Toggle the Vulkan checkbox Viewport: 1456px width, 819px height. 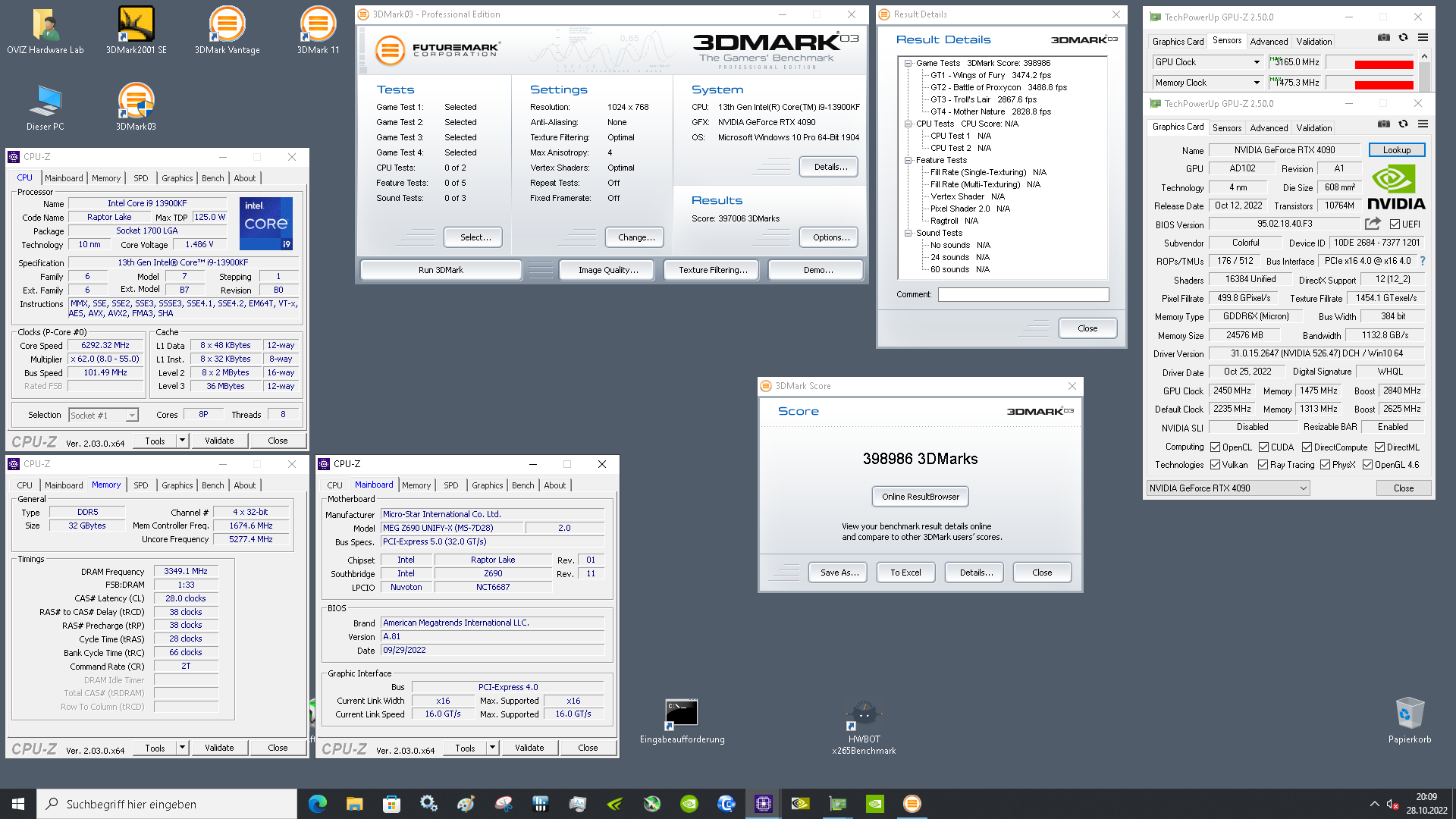(1215, 465)
